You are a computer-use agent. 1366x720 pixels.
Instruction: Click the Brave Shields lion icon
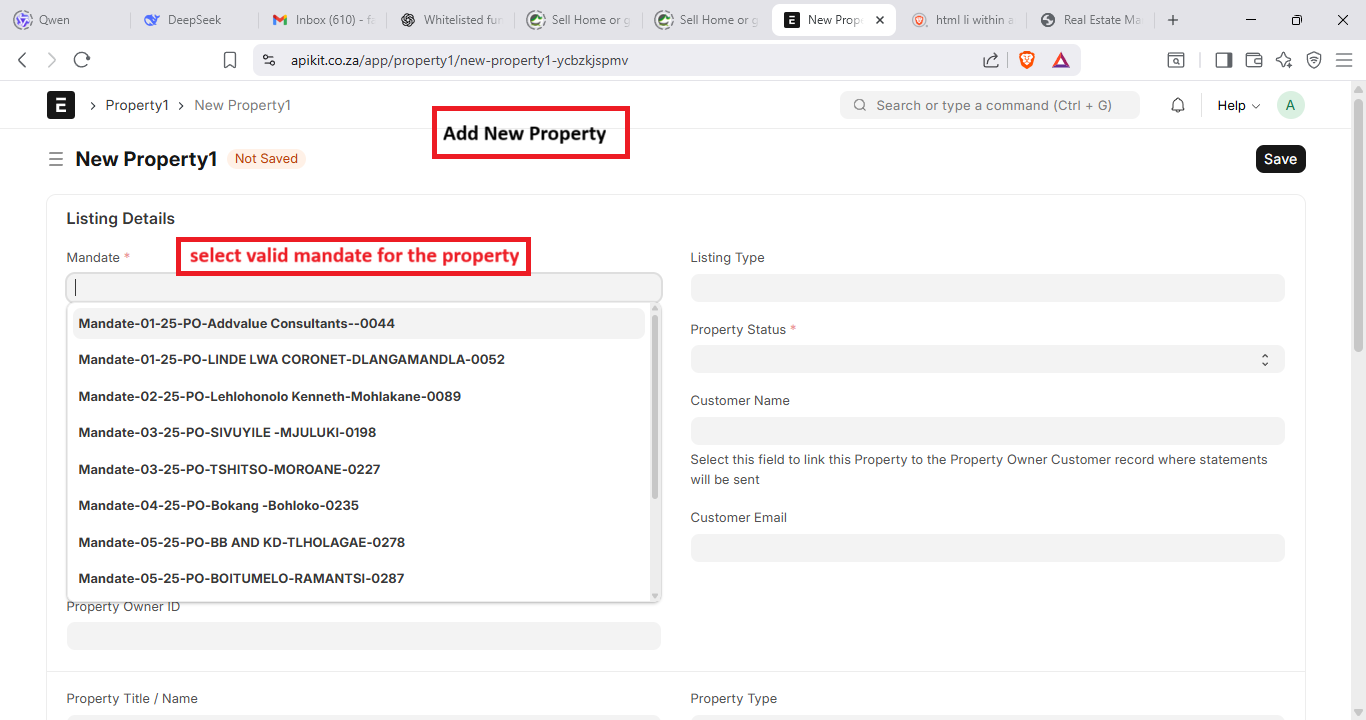pos(1027,60)
